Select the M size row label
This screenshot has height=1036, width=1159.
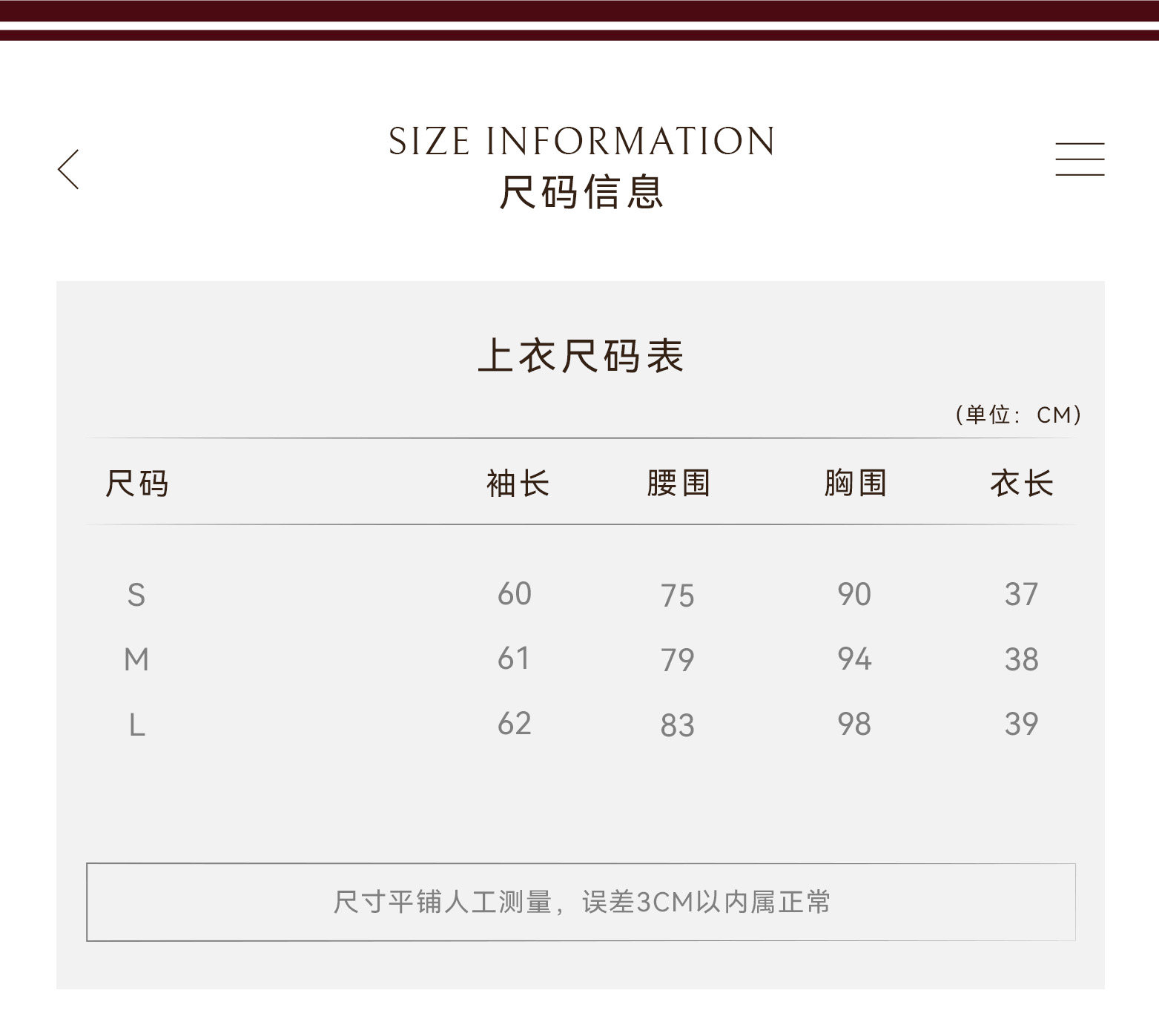[x=136, y=659]
